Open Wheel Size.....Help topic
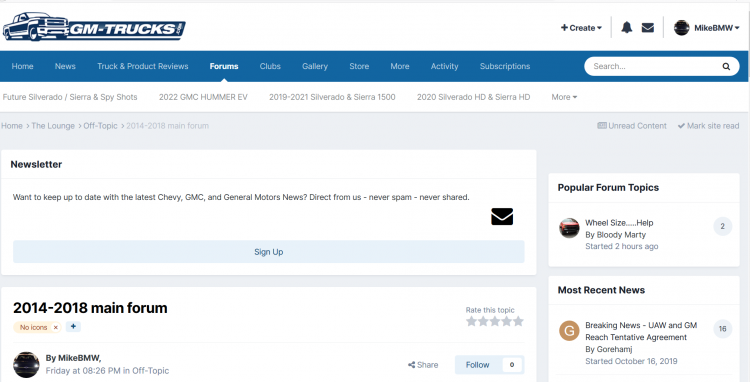 click(x=619, y=223)
